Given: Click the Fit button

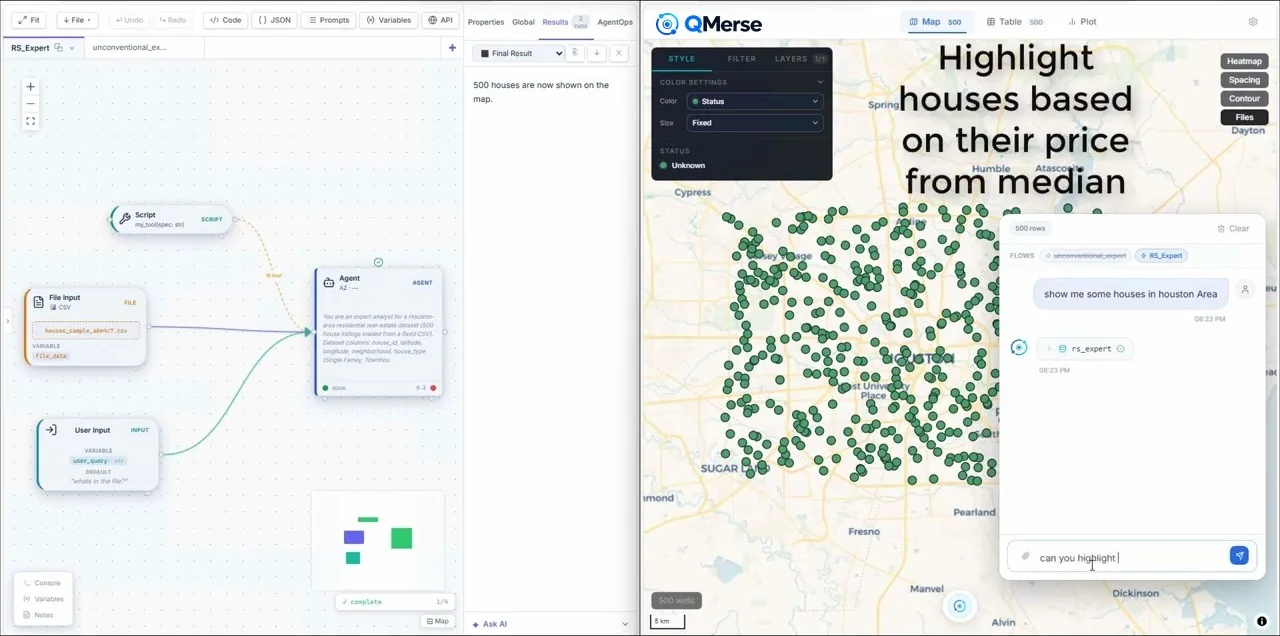Looking at the screenshot, I should click(x=29, y=20).
